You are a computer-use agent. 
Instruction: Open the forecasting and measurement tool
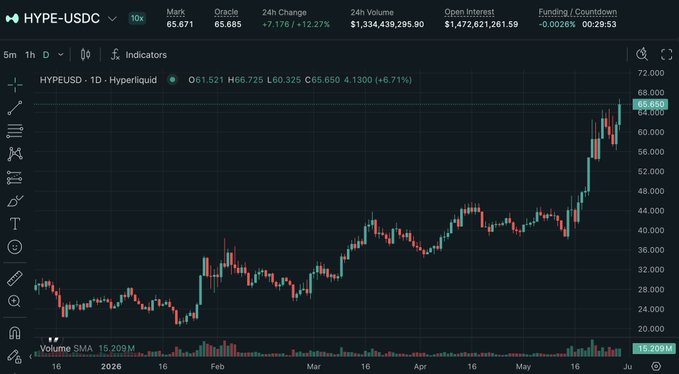pyautogui.click(x=15, y=177)
